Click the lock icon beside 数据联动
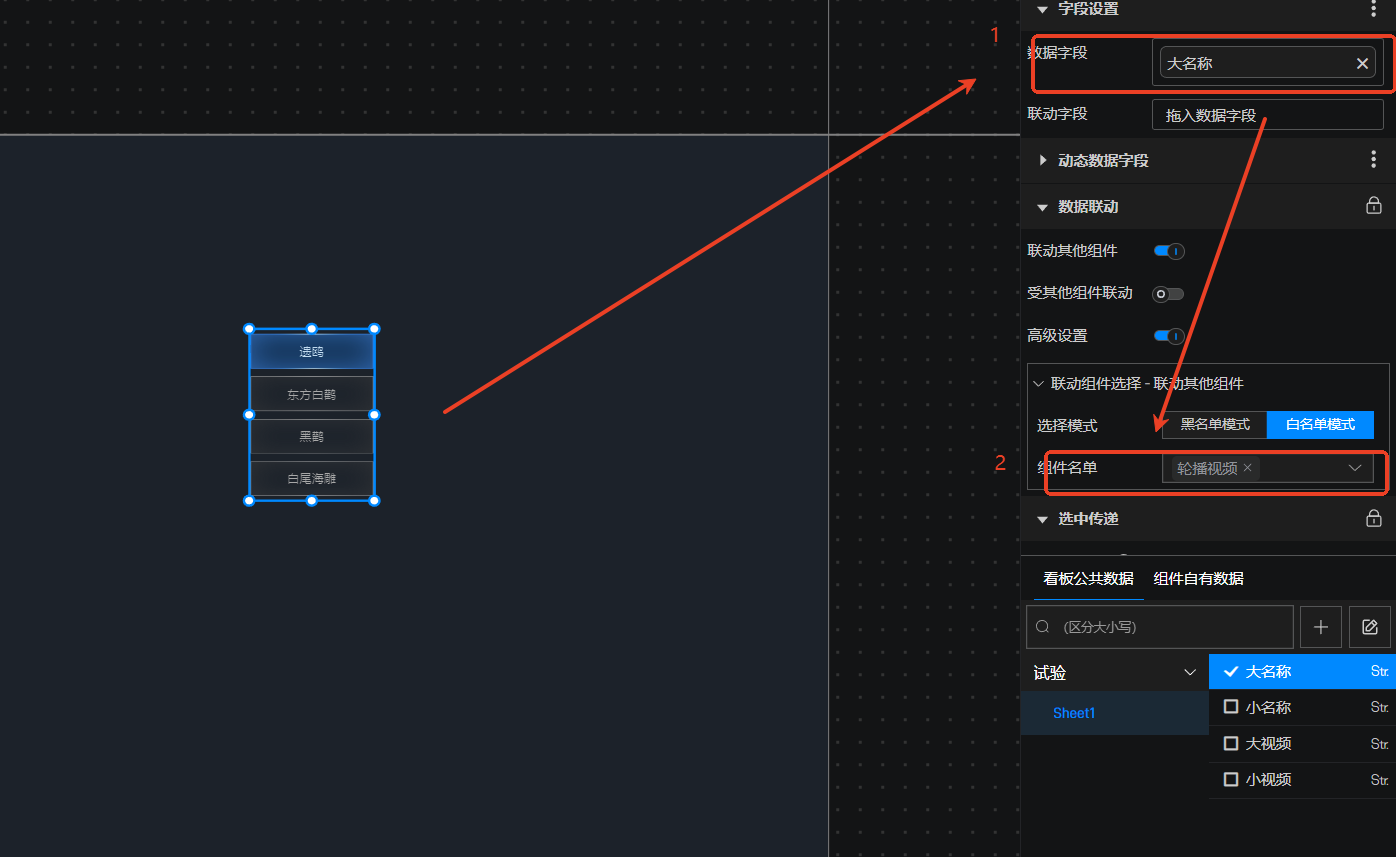The image size is (1396, 857). 1373,206
